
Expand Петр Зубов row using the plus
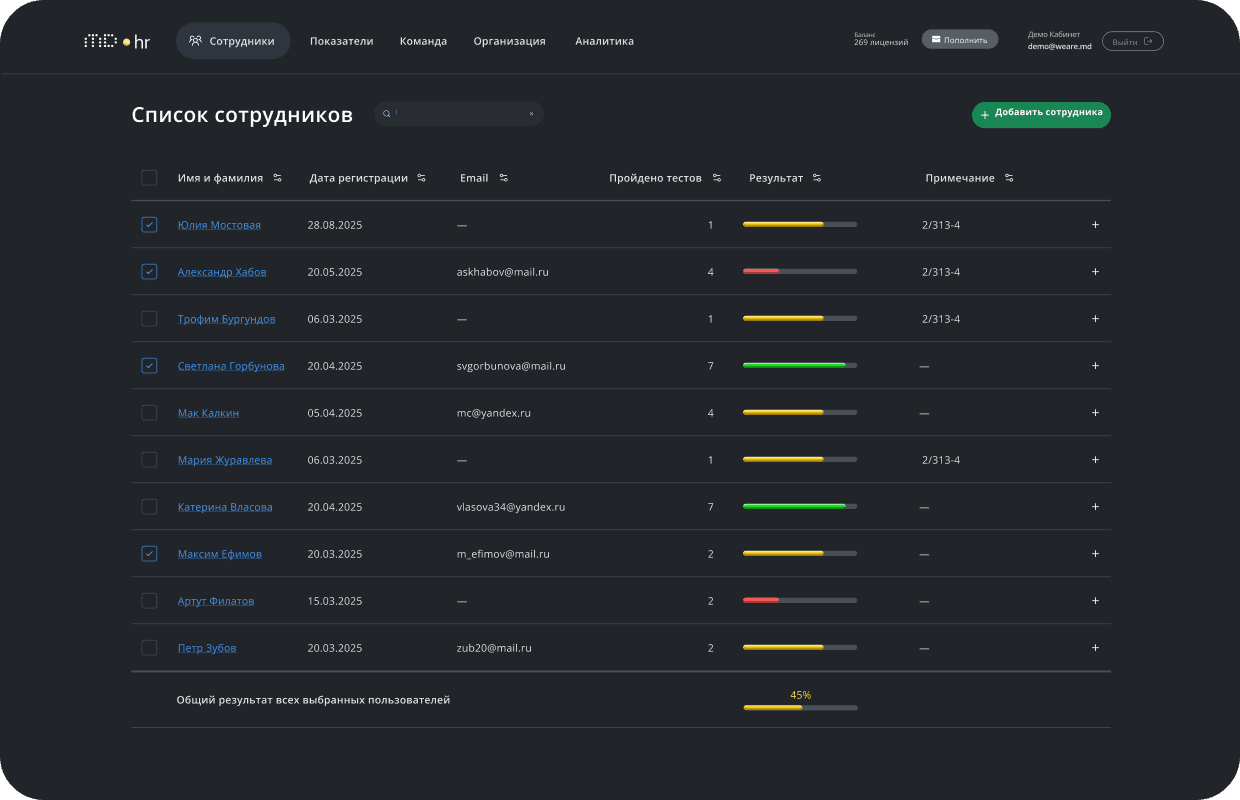(x=1095, y=648)
